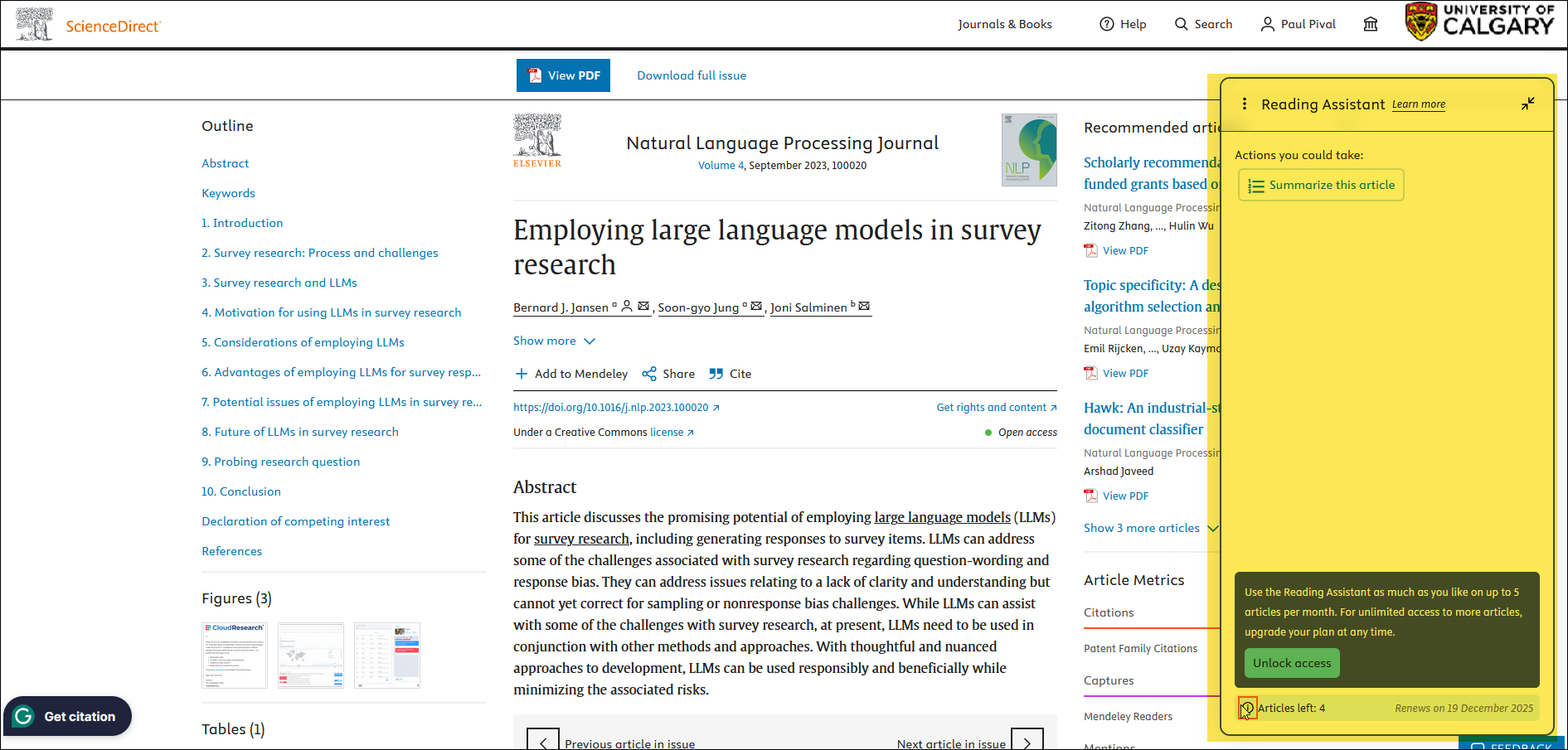1568x750 pixels.
Task: Click the Search magnifier icon
Action: (x=1180, y=24)
